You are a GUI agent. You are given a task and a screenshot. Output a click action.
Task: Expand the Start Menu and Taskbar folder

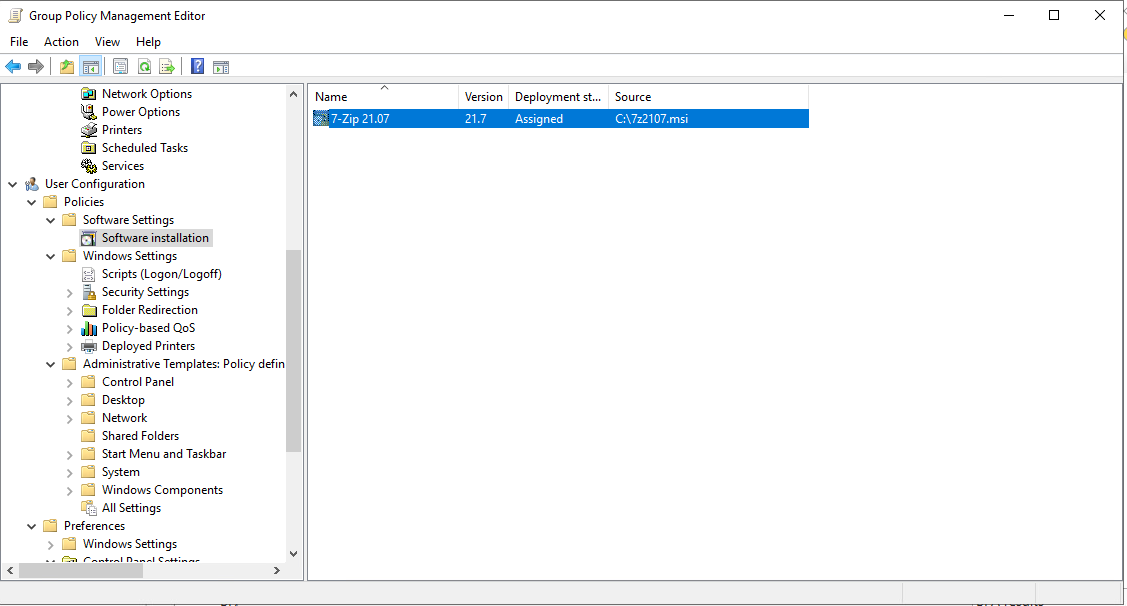click(70, 454)
